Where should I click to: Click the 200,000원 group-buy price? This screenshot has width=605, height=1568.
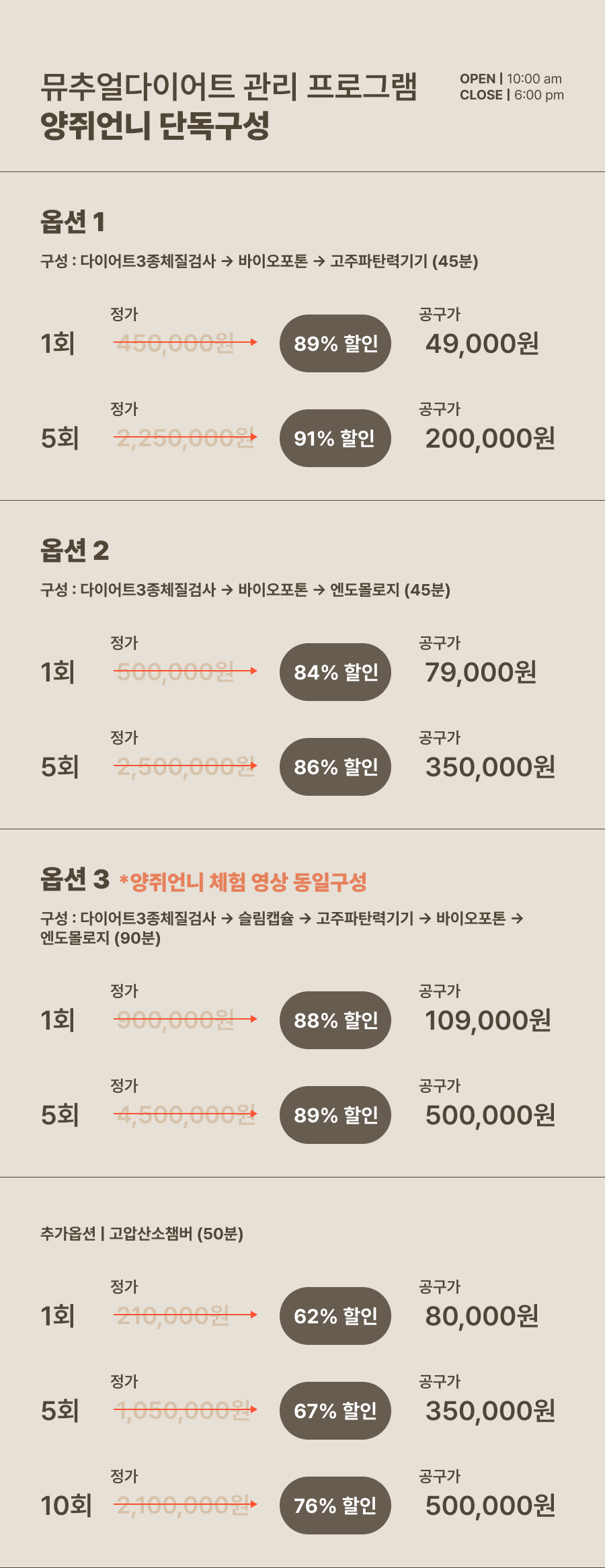[x=490, y=438]
